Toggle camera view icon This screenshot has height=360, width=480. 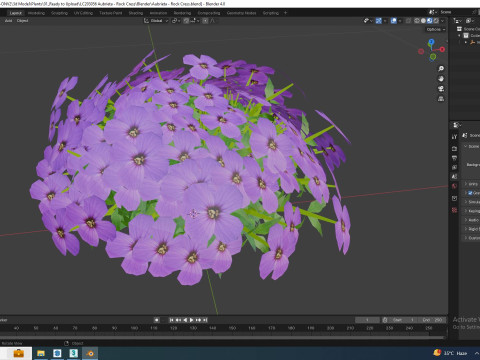441,89
